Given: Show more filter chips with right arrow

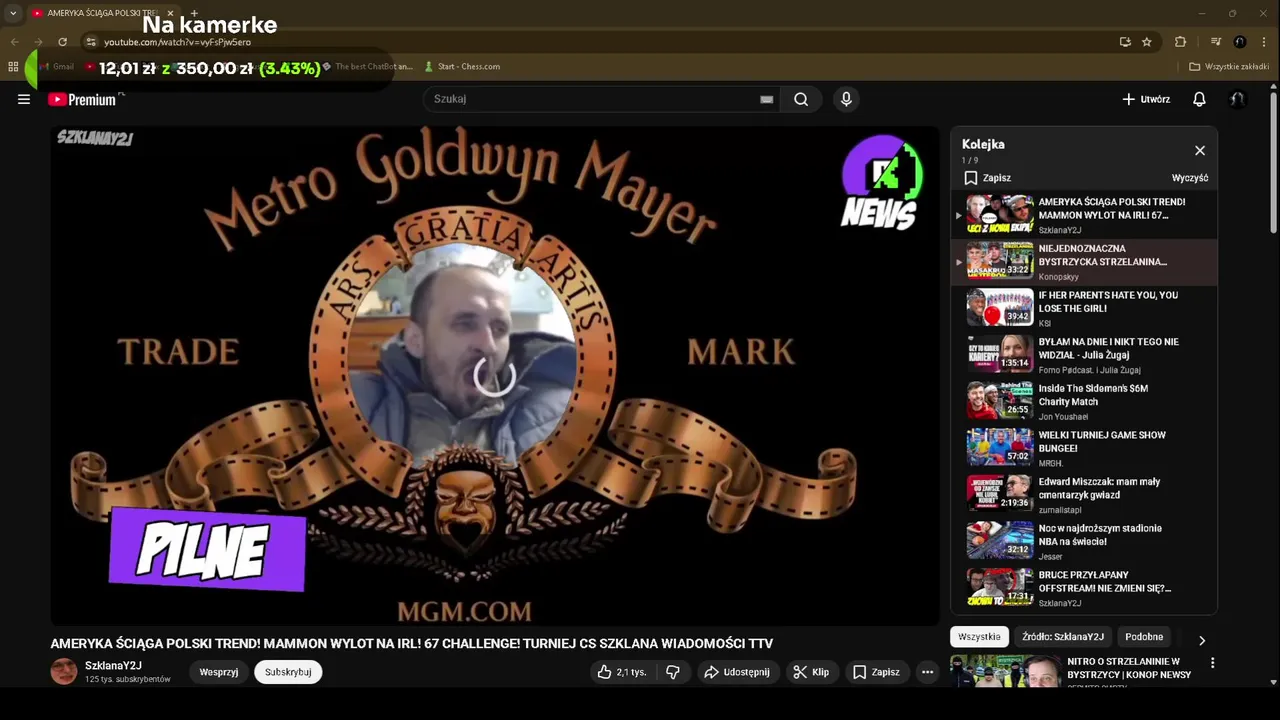Looking at the screenshot, I should coord(1202,640).
